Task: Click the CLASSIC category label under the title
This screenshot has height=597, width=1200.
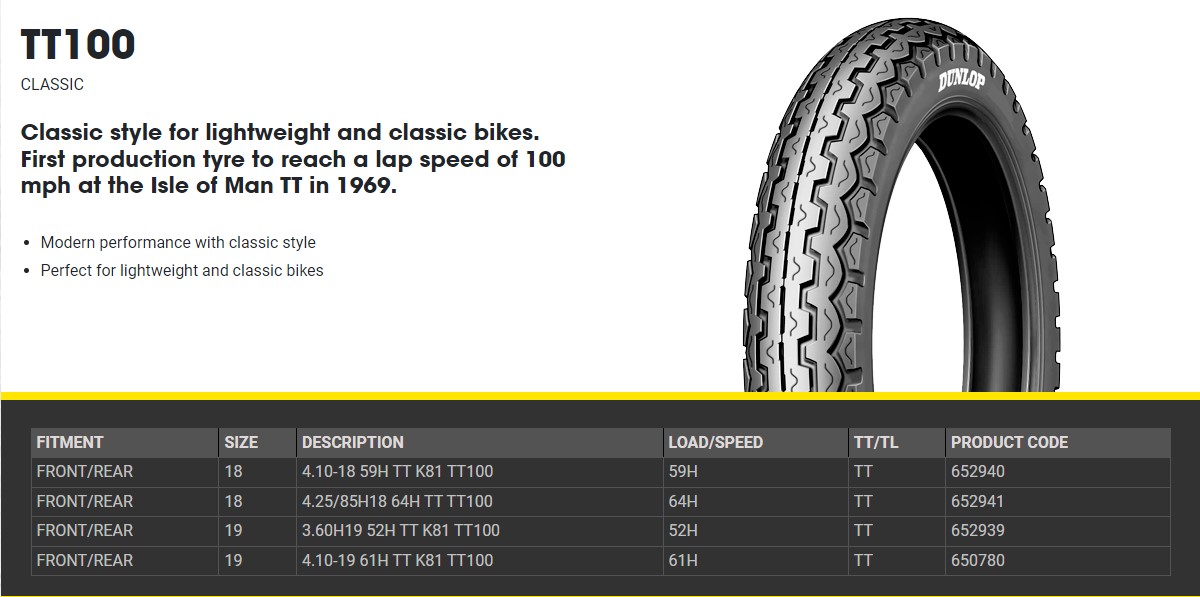Action: (52, 85)
